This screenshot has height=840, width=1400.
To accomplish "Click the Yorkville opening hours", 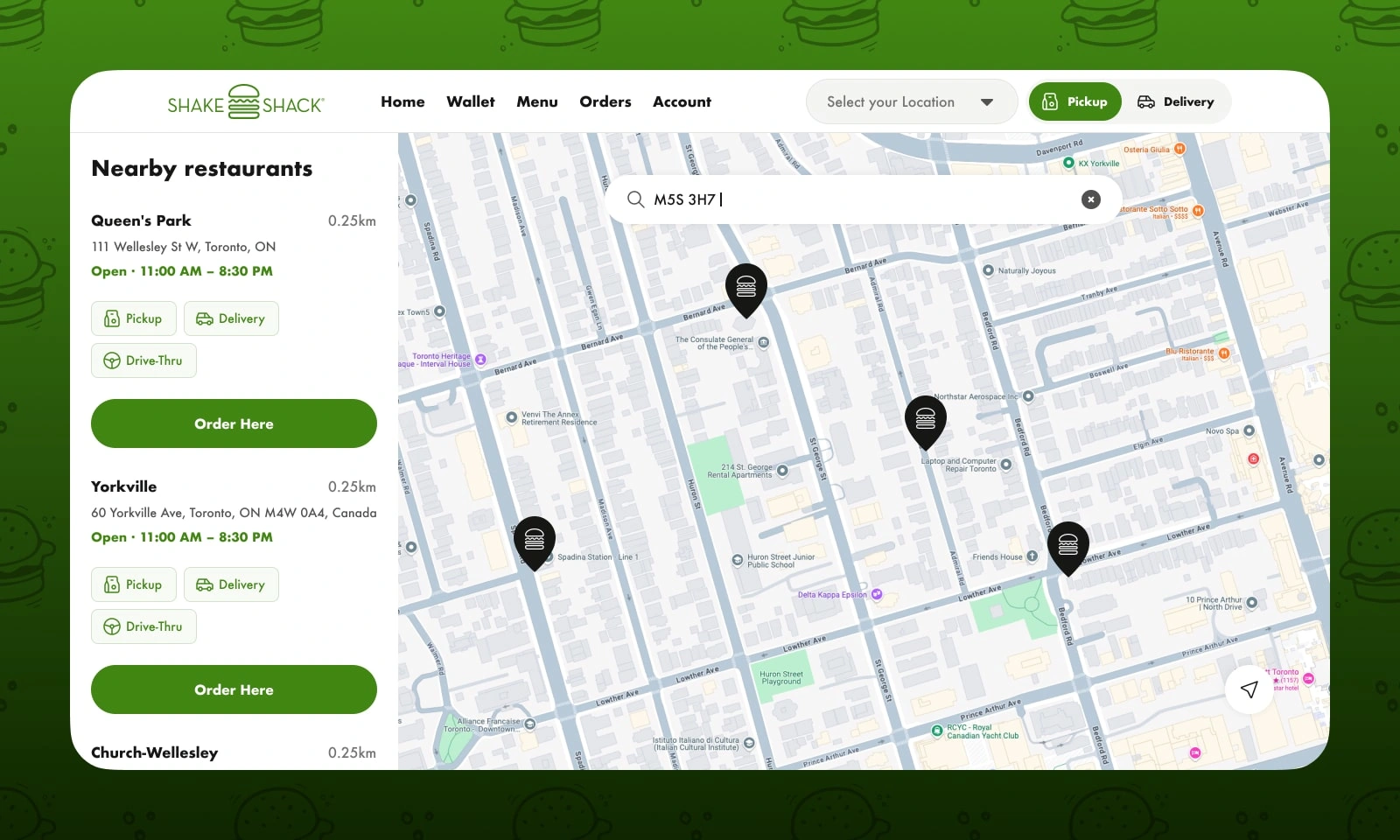I will tap(182, 537).
